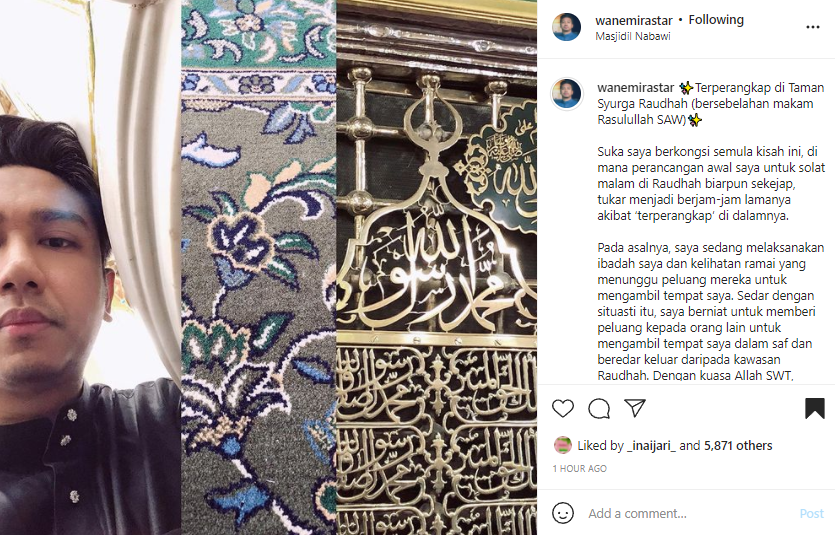Show the list of 5,871 others likes
The height and width of the screenshot is (535, 835).
tap(738, 446)
